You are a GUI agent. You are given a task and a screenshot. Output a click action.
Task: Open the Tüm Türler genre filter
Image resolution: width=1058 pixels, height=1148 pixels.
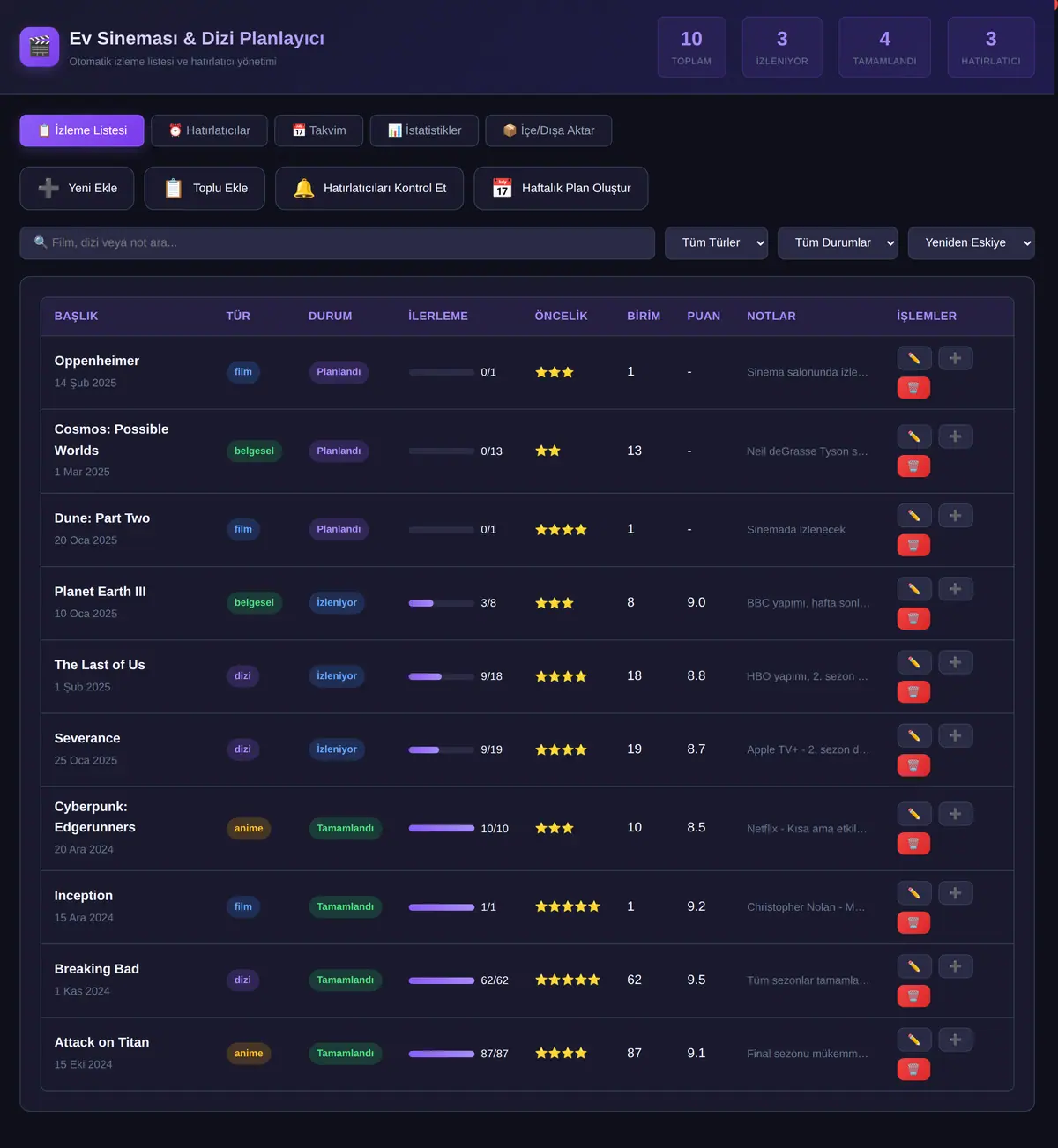tap(716, 243)
